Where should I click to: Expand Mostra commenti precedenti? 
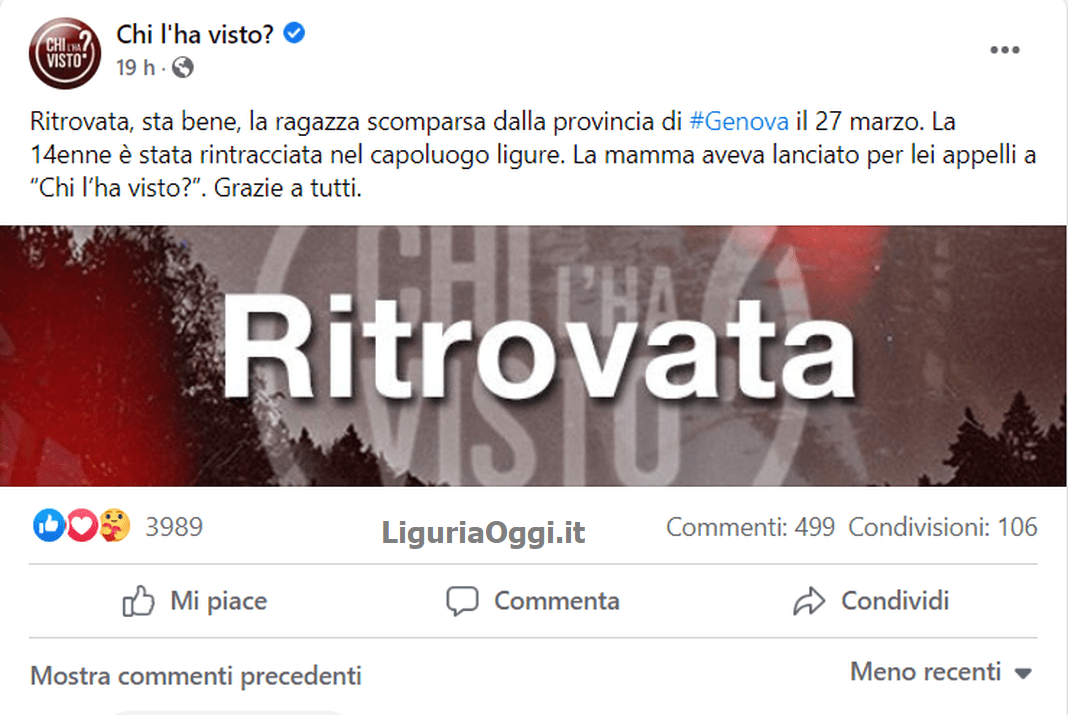tap(196, 676)
